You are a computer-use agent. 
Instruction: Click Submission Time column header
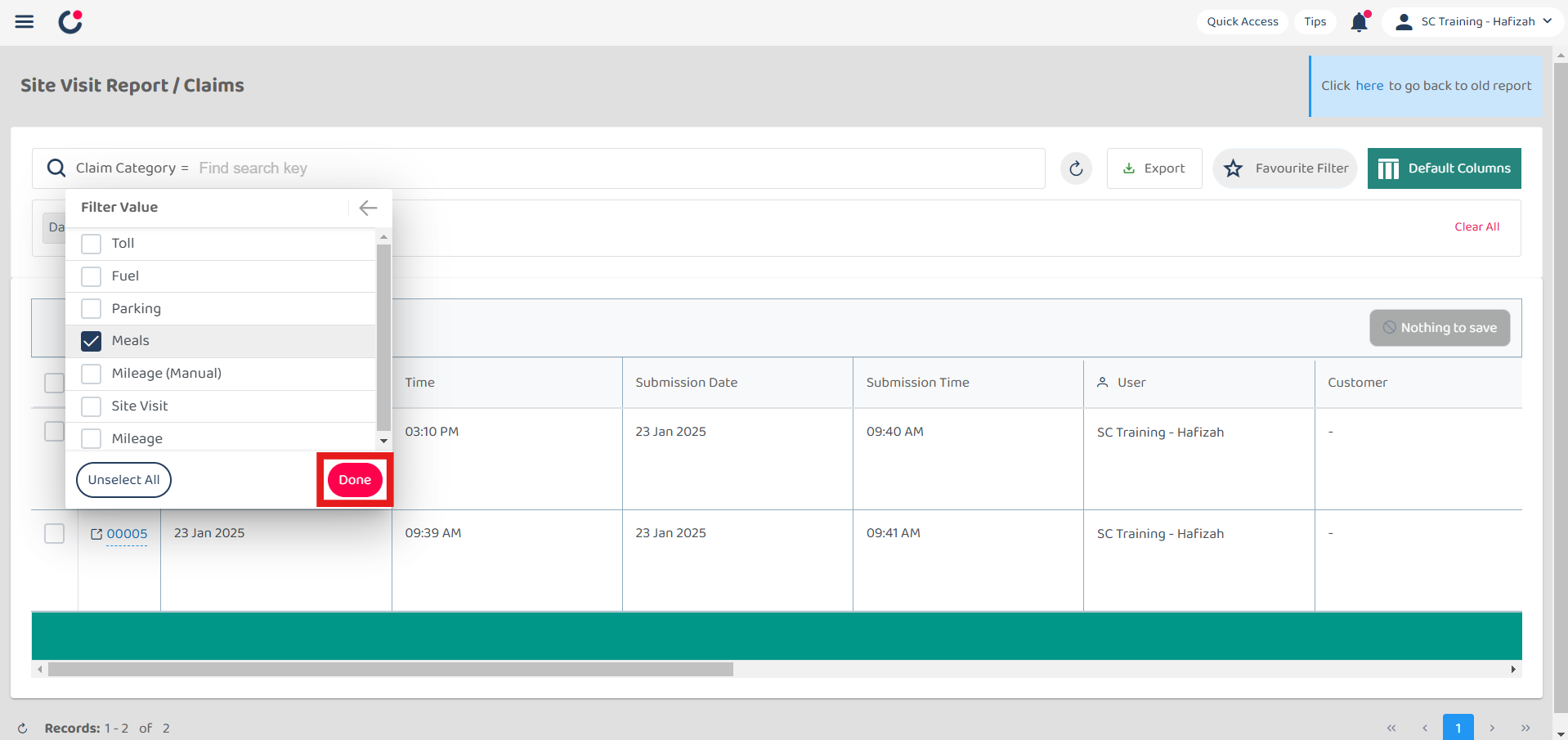coord(968,383)
